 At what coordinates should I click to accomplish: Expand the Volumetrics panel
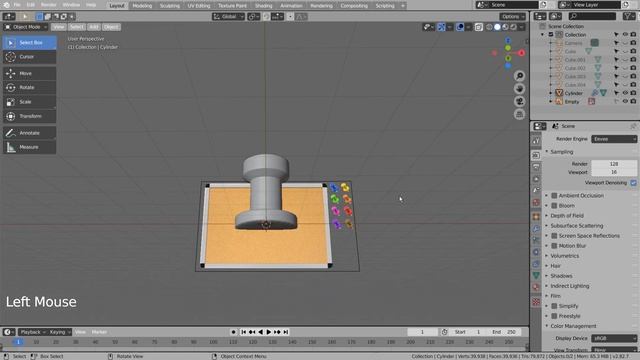564,256
